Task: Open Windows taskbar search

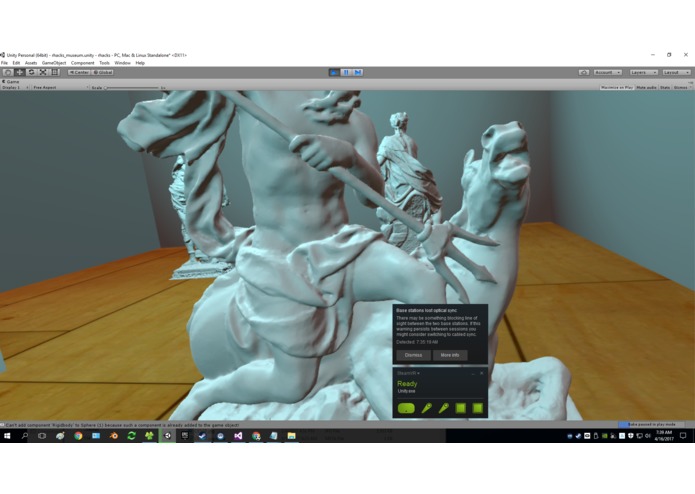Action: pyautogui.click(x=24, y=436)
